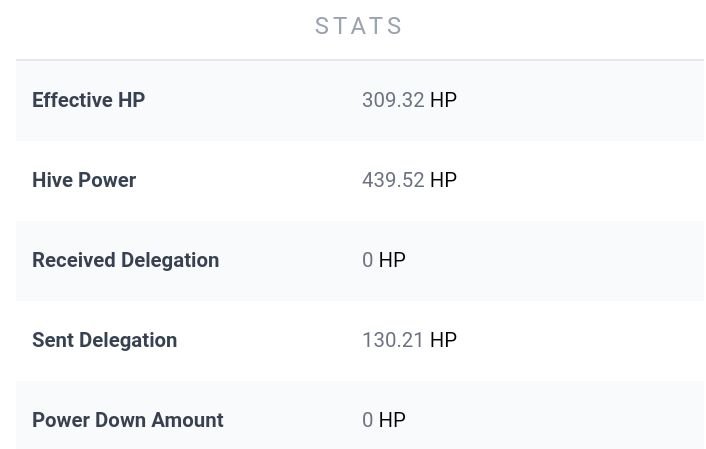Select the Sent Delegation label
This screenshot has height=449, width=706.
point(104,340)
